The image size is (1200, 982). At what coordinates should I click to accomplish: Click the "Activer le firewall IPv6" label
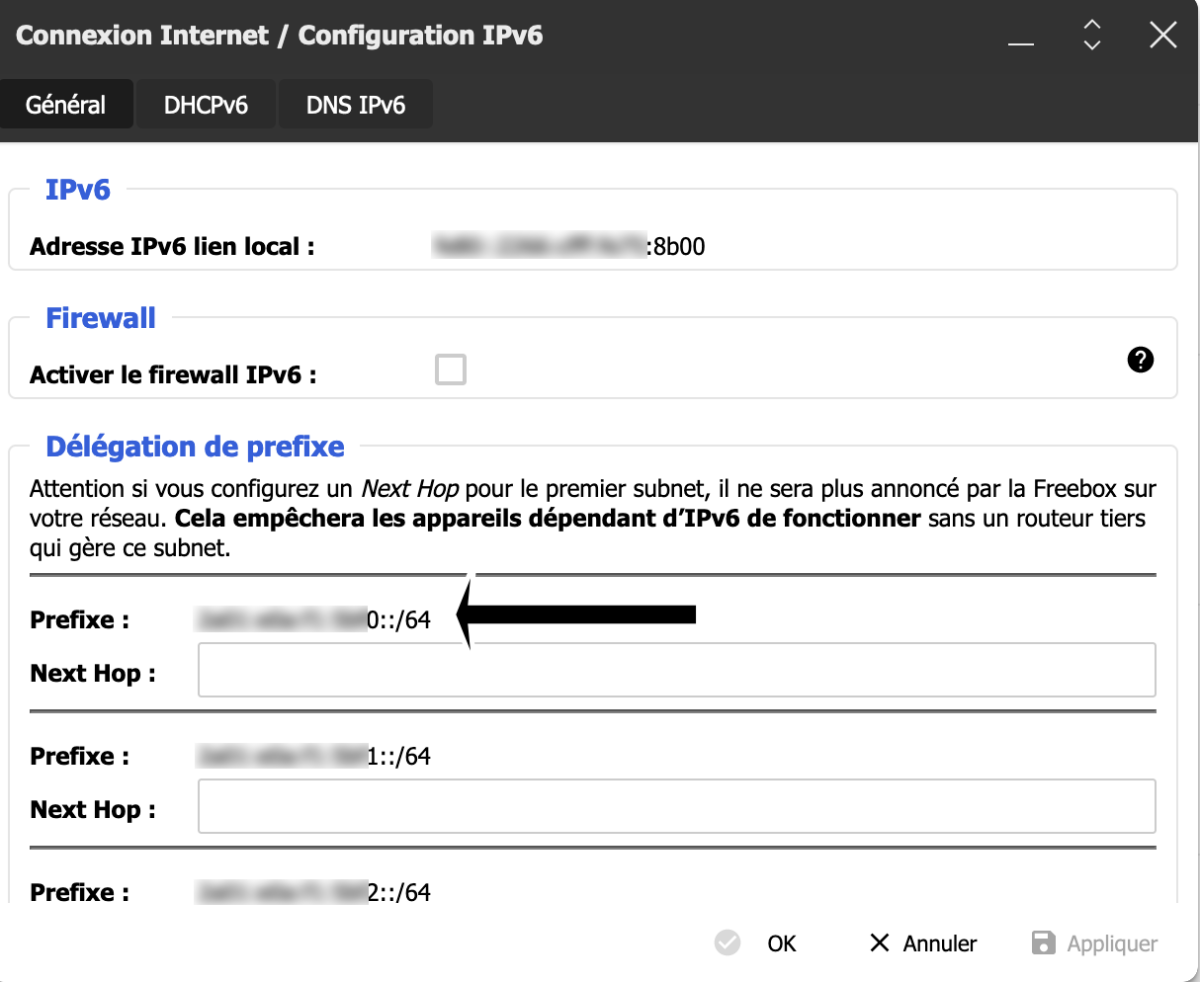tap(173, 375)
